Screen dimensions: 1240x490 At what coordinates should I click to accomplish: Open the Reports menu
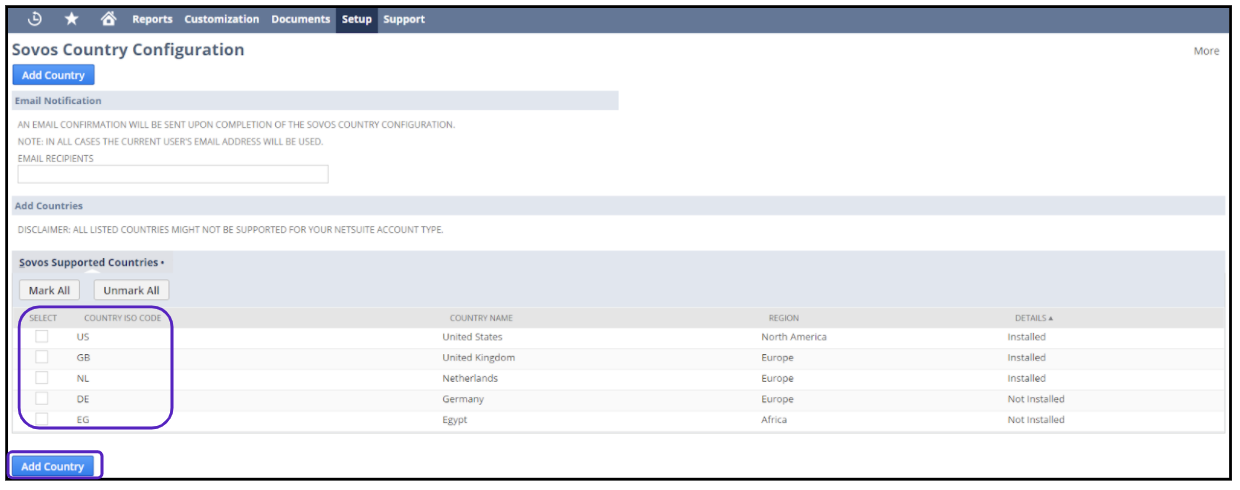point(152,19)
